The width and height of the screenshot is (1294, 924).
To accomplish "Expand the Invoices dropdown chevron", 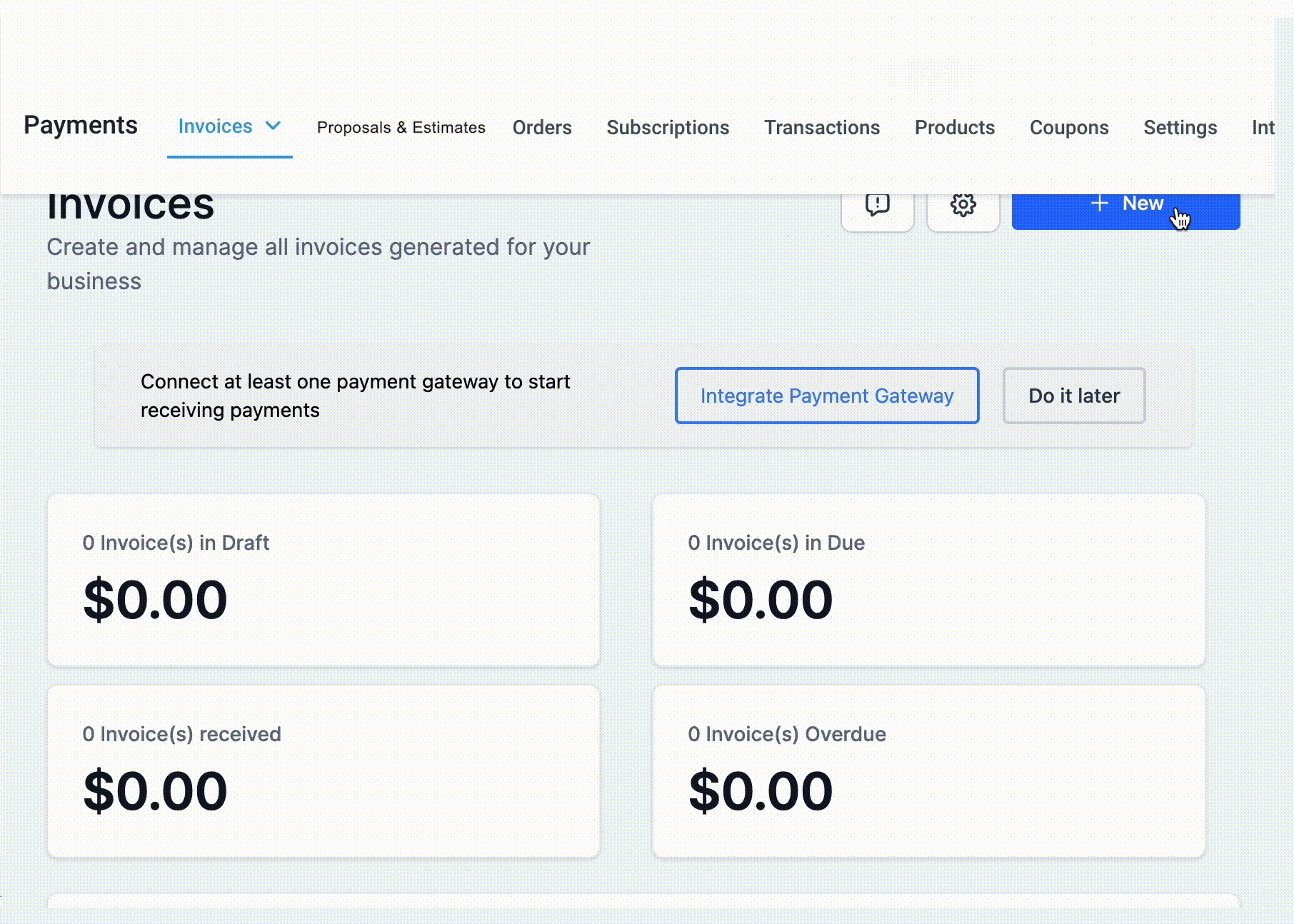I will tap(273, 126).
